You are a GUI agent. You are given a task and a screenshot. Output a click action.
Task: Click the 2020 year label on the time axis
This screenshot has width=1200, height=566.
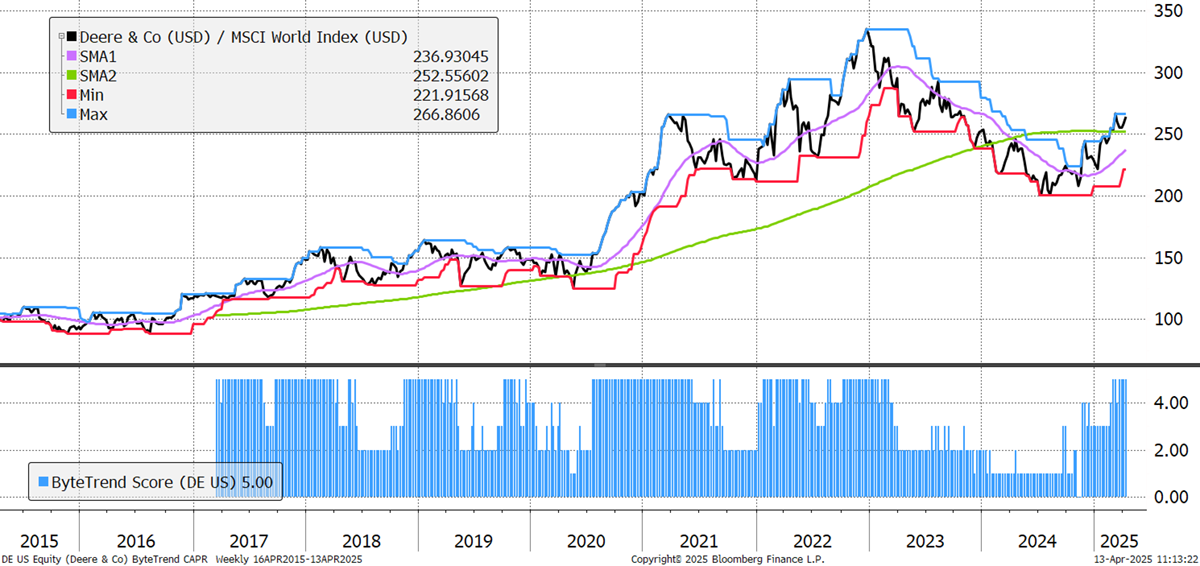click(x=585, y=541)
